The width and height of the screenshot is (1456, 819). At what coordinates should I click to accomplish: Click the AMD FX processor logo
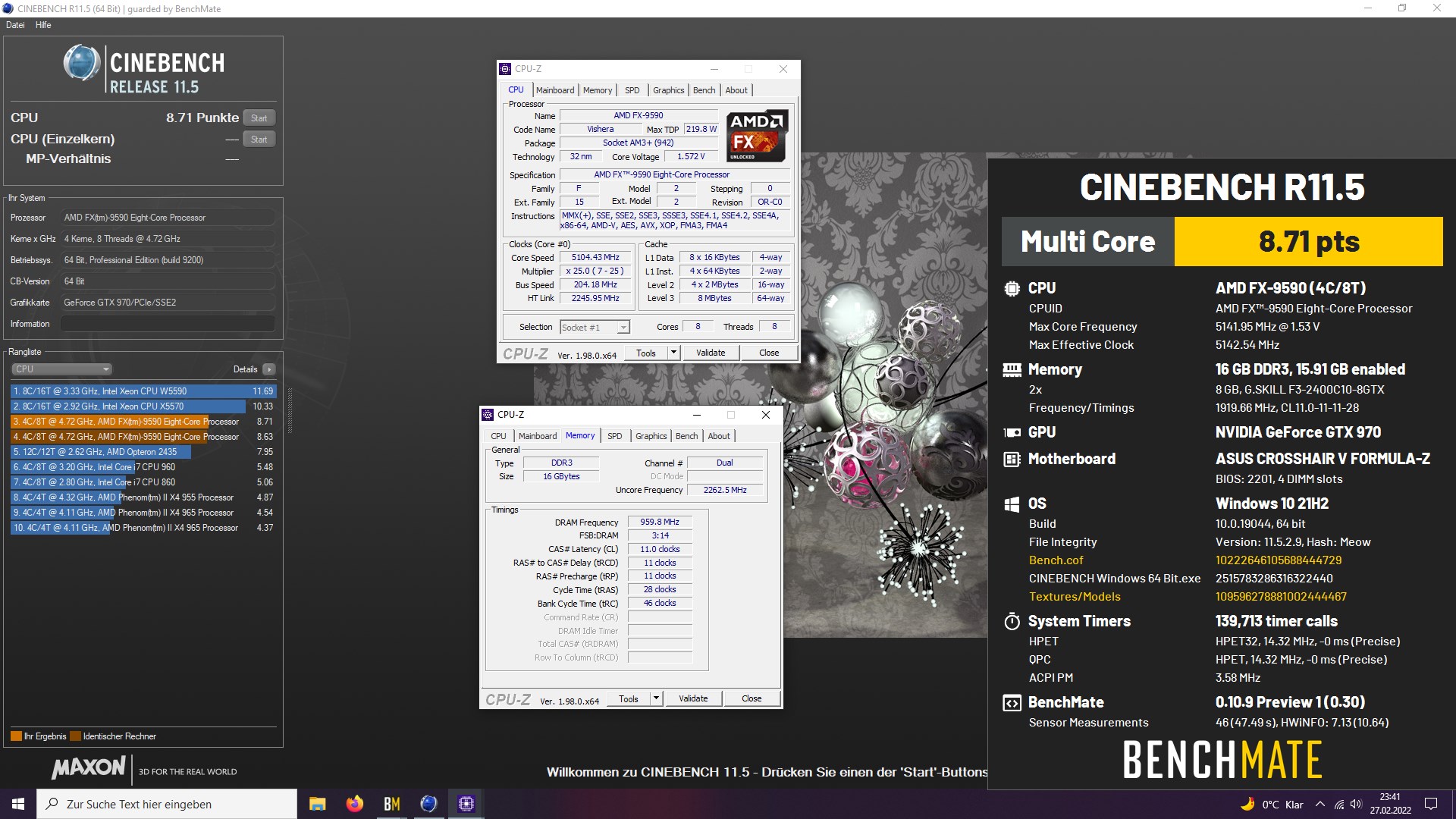[x=757, y=136]
